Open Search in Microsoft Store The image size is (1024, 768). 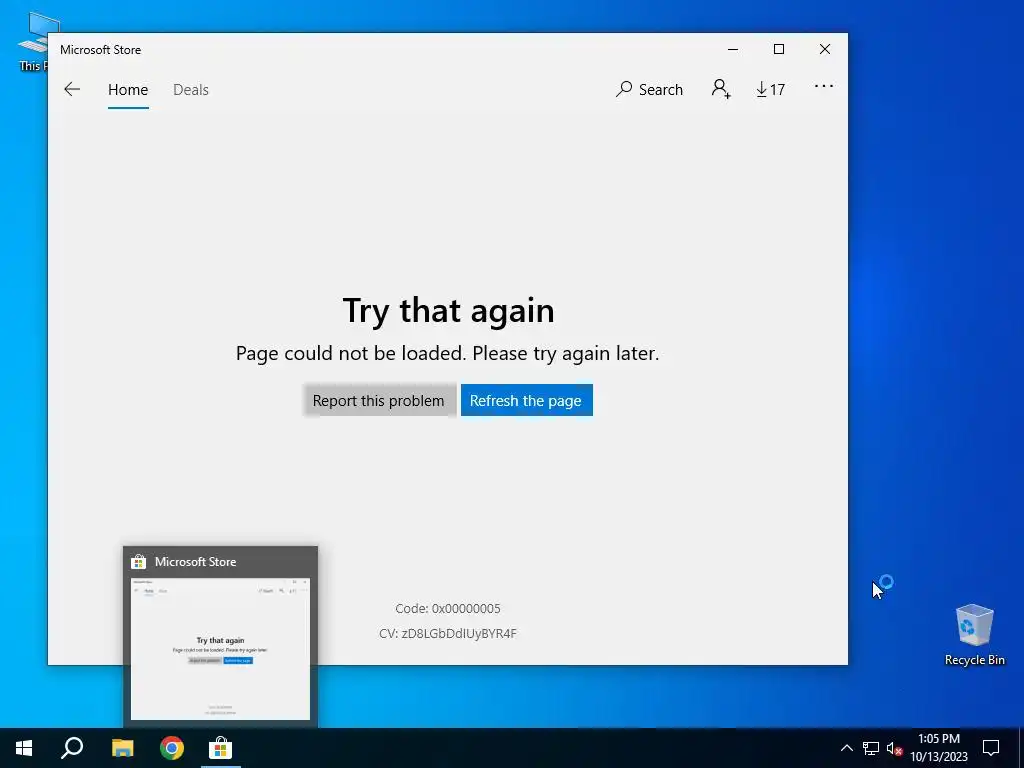(649, 89)
